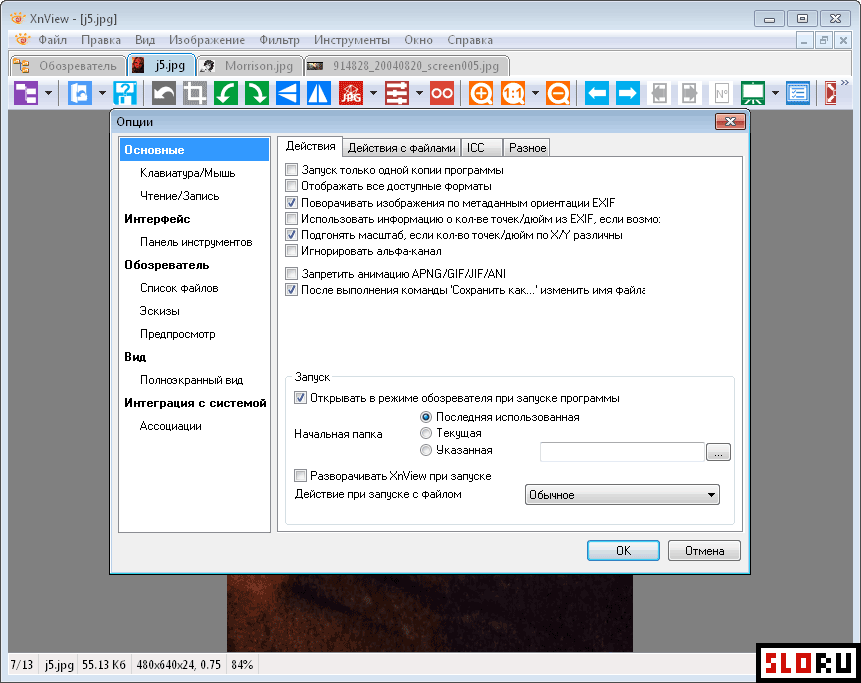Select the Crop tool icon

click(x=195, y=94)
